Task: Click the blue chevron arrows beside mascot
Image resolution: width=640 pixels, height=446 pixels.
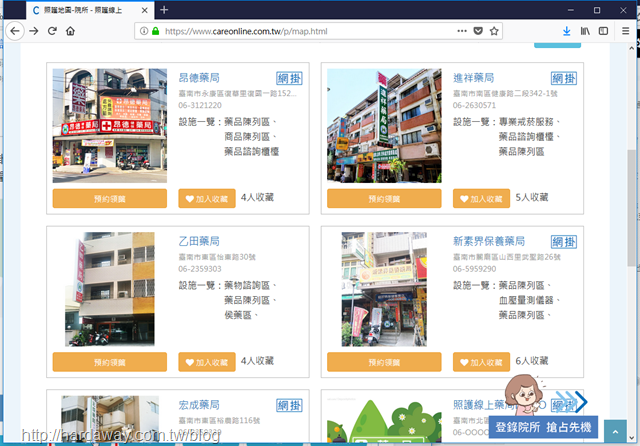Action: (572, 402)
